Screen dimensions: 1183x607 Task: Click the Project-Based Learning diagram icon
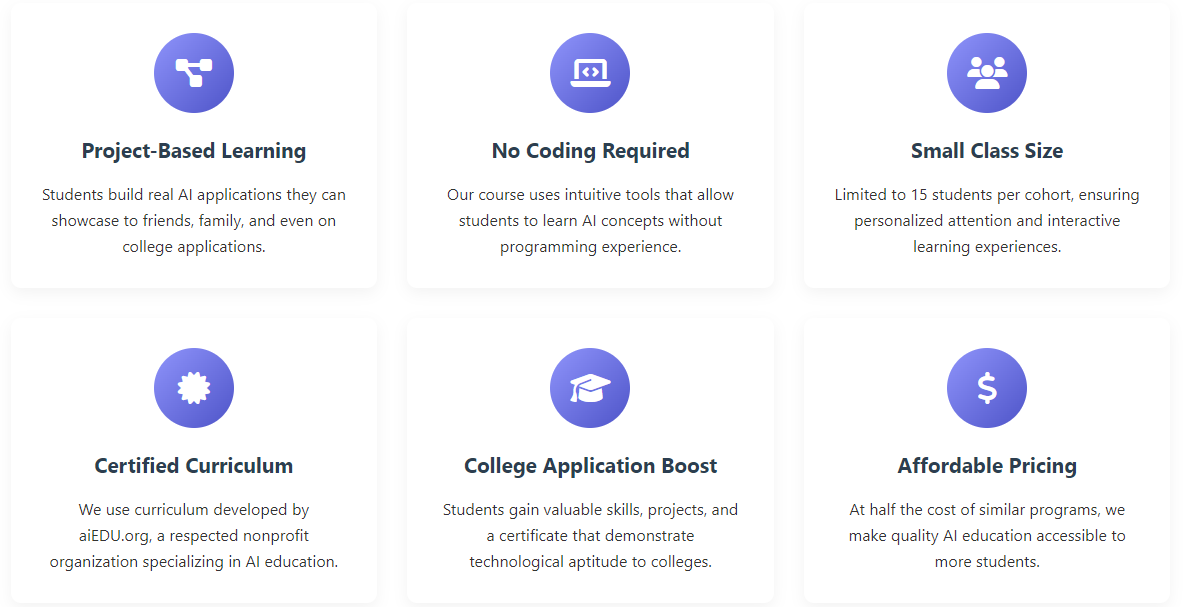point(194,73)
